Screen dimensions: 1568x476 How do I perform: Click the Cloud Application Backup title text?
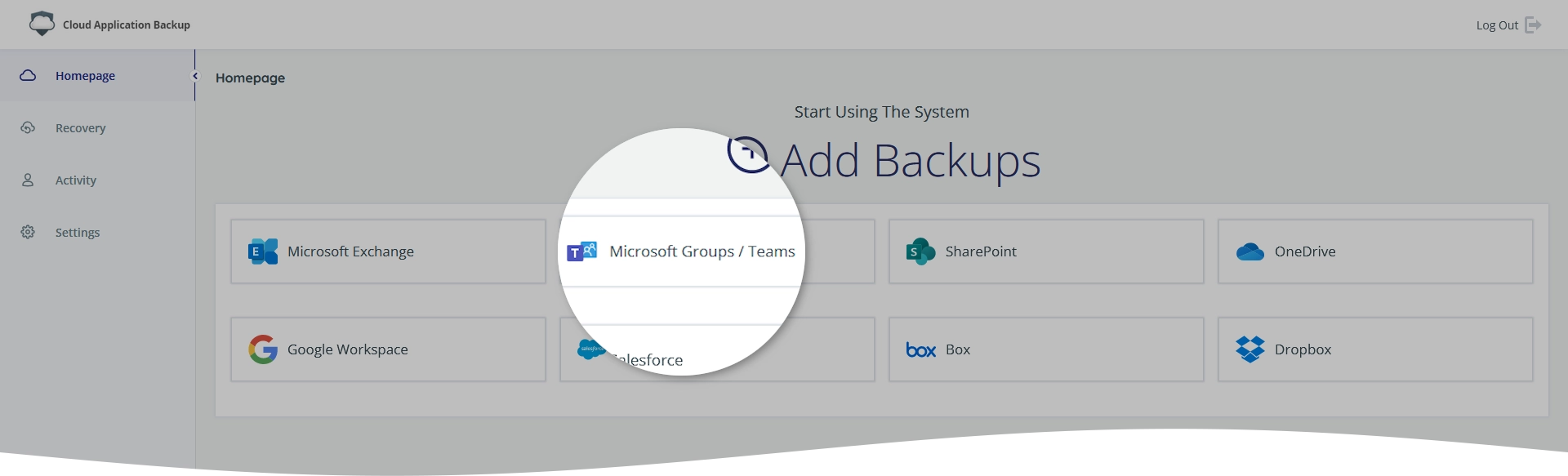point(127,25)
